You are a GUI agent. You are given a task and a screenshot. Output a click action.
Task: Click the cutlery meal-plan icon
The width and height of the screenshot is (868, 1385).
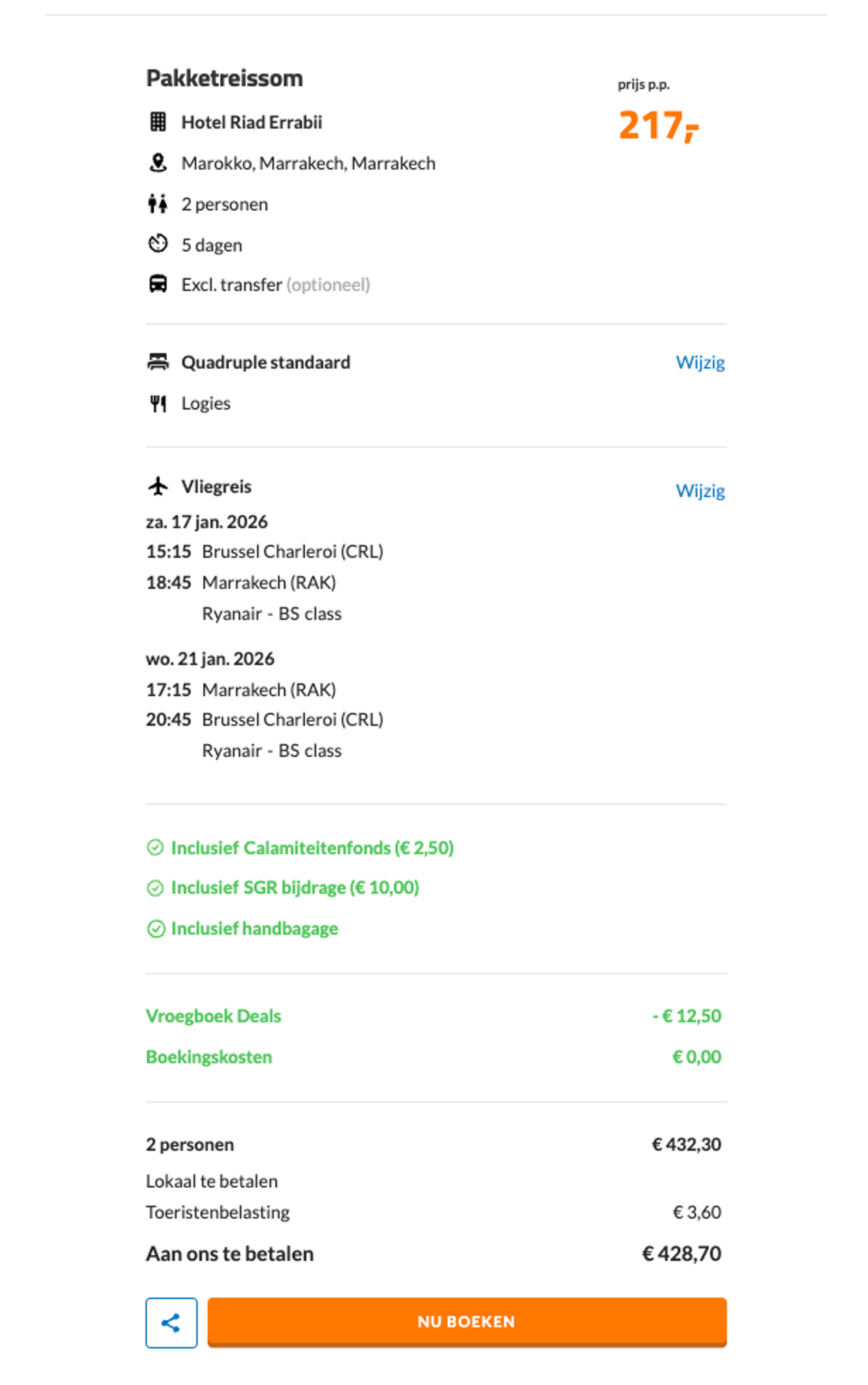(x=158, y=404)
